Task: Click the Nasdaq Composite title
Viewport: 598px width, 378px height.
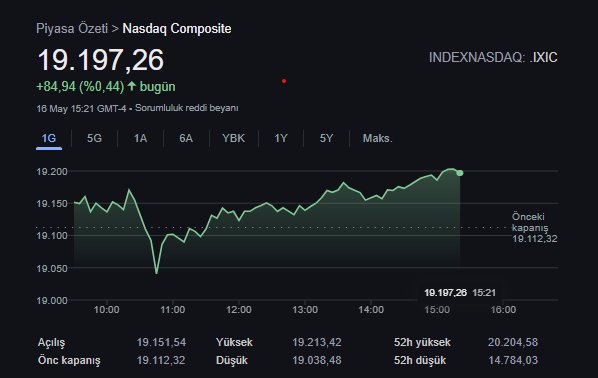Action: coord(177,29)
